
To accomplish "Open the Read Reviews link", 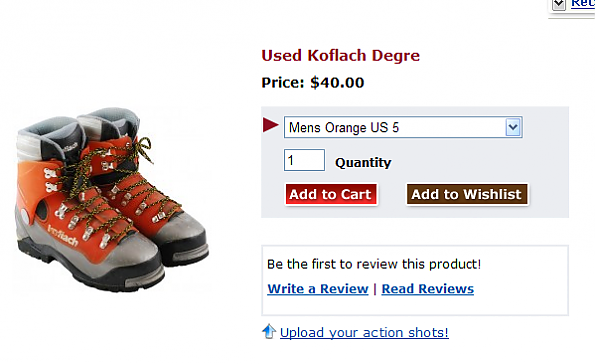I will coord(428,289).
